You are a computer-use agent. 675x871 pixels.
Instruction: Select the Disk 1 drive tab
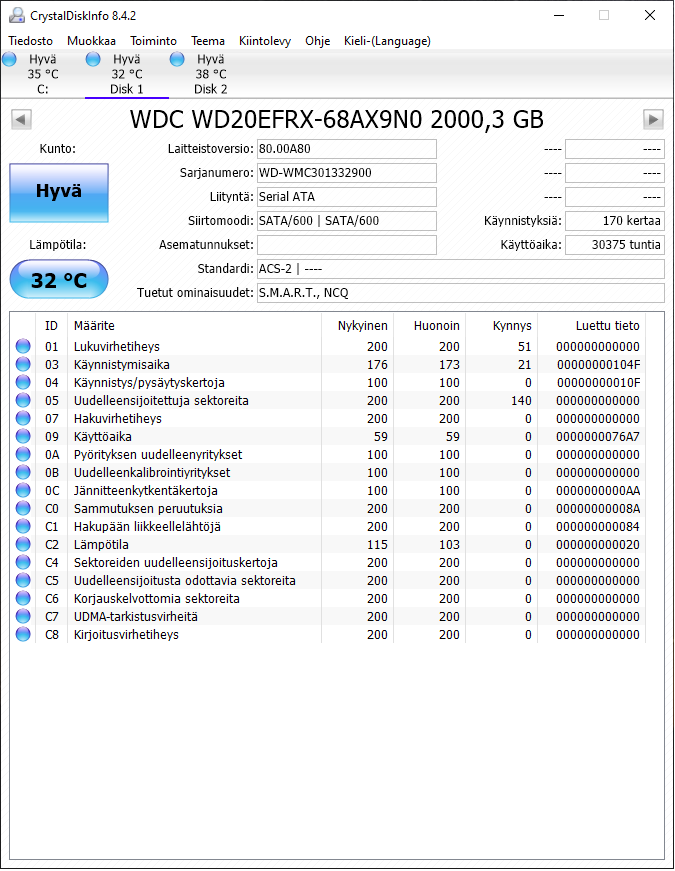127,74
